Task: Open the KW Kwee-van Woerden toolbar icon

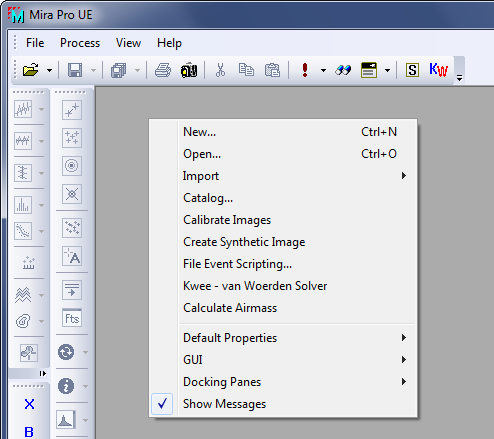Action: point(439,70)
